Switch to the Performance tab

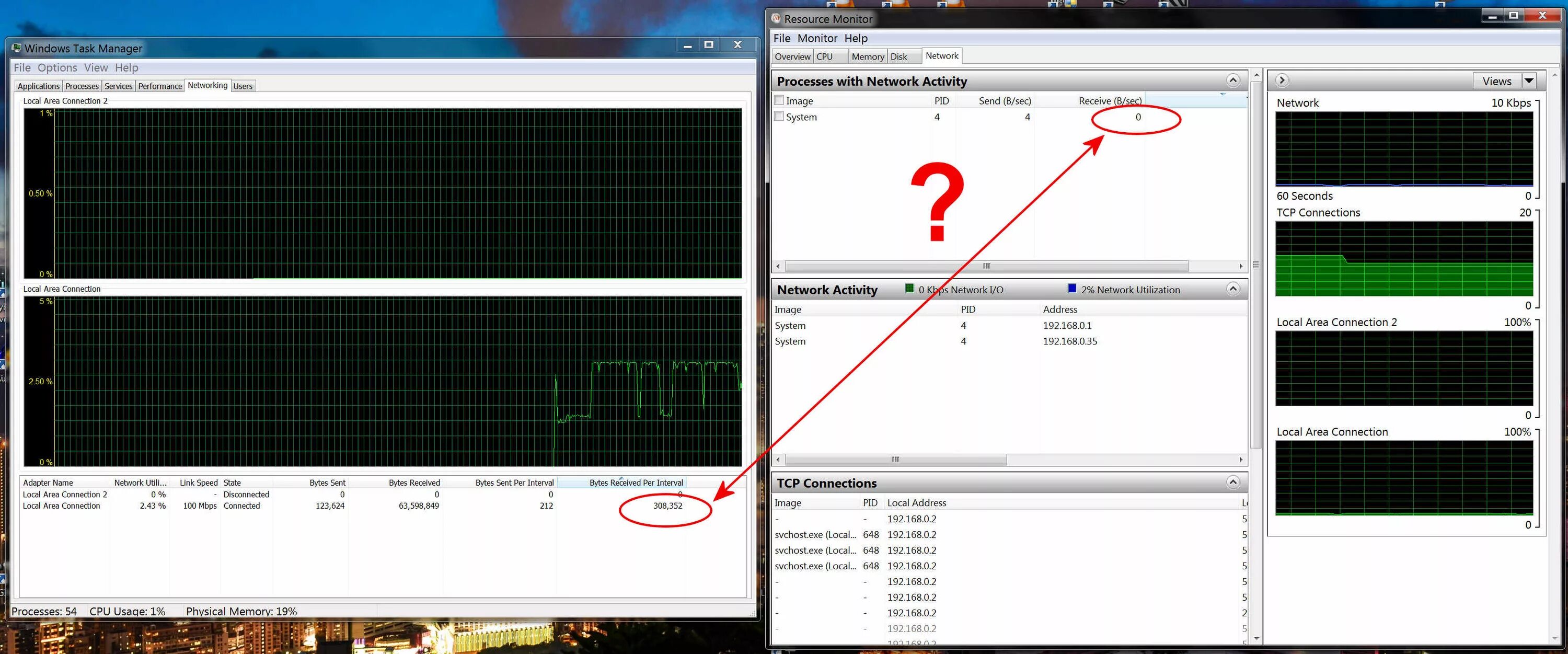pyautogui.click(x=159, y=86)
